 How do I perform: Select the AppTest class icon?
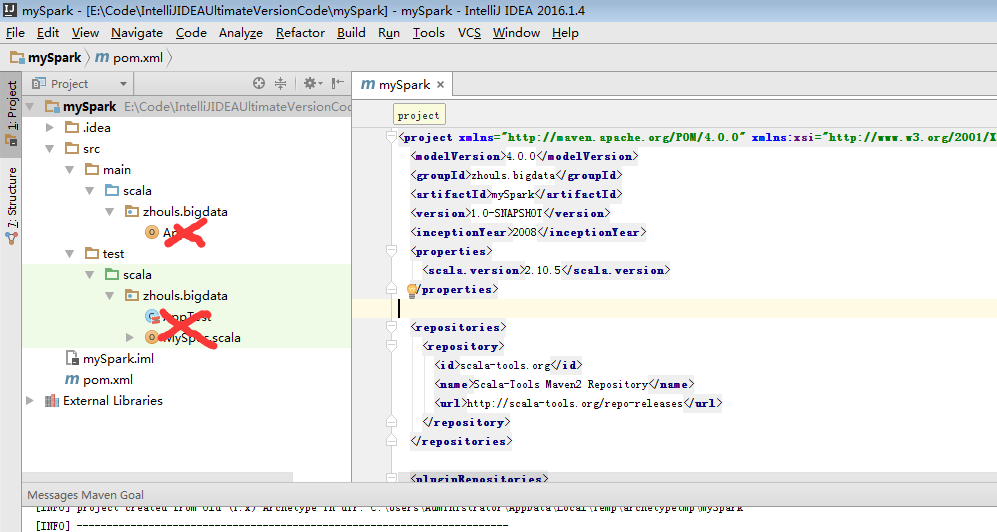tap(152, 317)
